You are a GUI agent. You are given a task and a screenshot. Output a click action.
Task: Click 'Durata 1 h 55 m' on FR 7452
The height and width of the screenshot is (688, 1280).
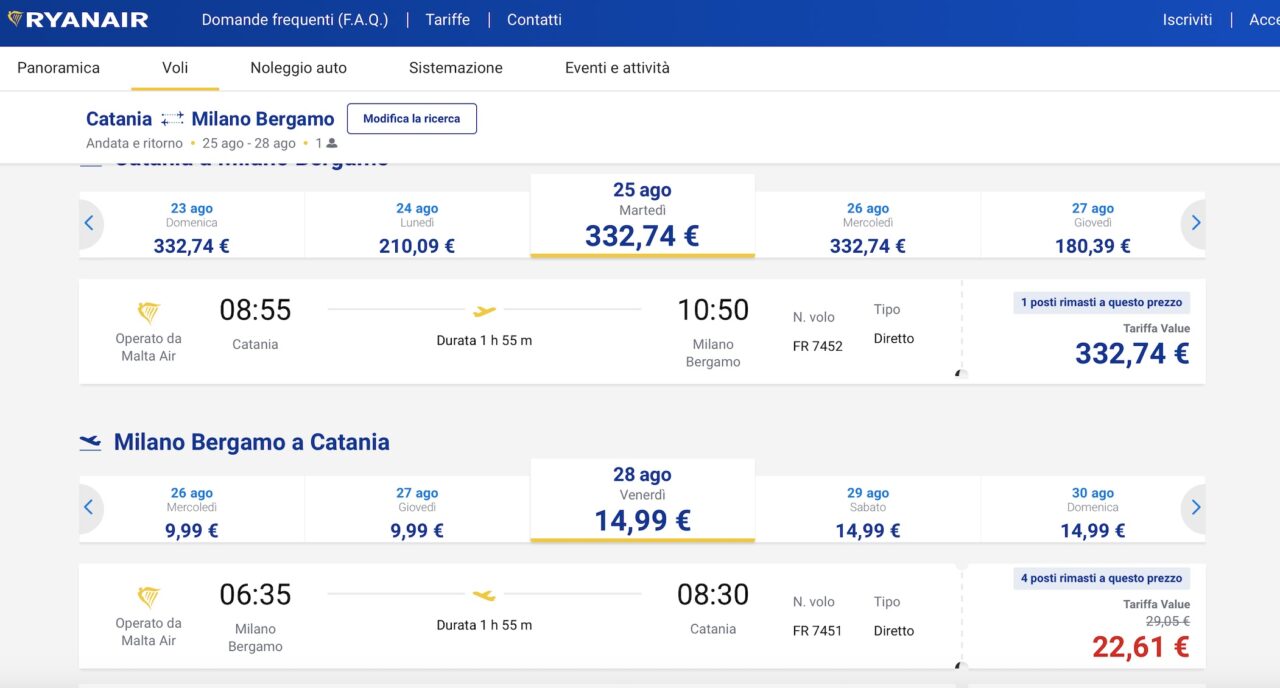pos(484,341)
